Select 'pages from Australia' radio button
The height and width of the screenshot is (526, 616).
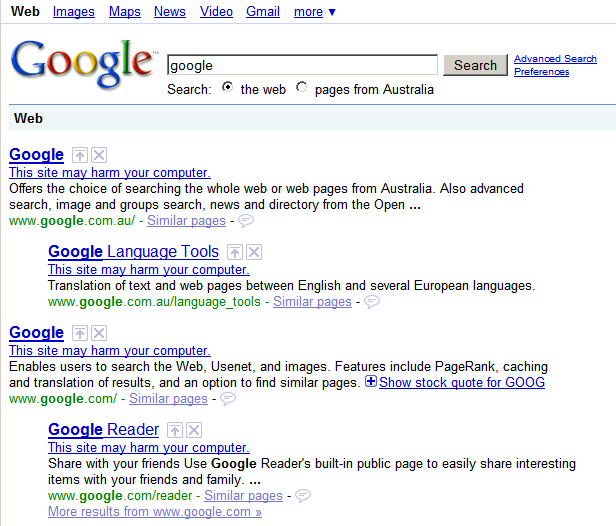(302, 87)
